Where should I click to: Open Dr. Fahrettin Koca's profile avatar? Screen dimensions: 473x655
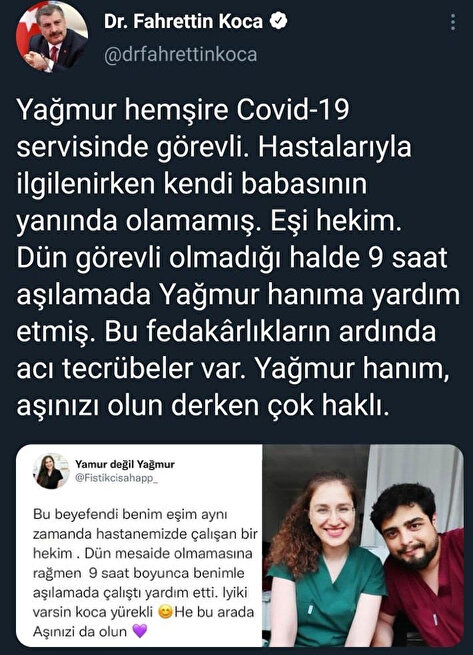(52, 37)
